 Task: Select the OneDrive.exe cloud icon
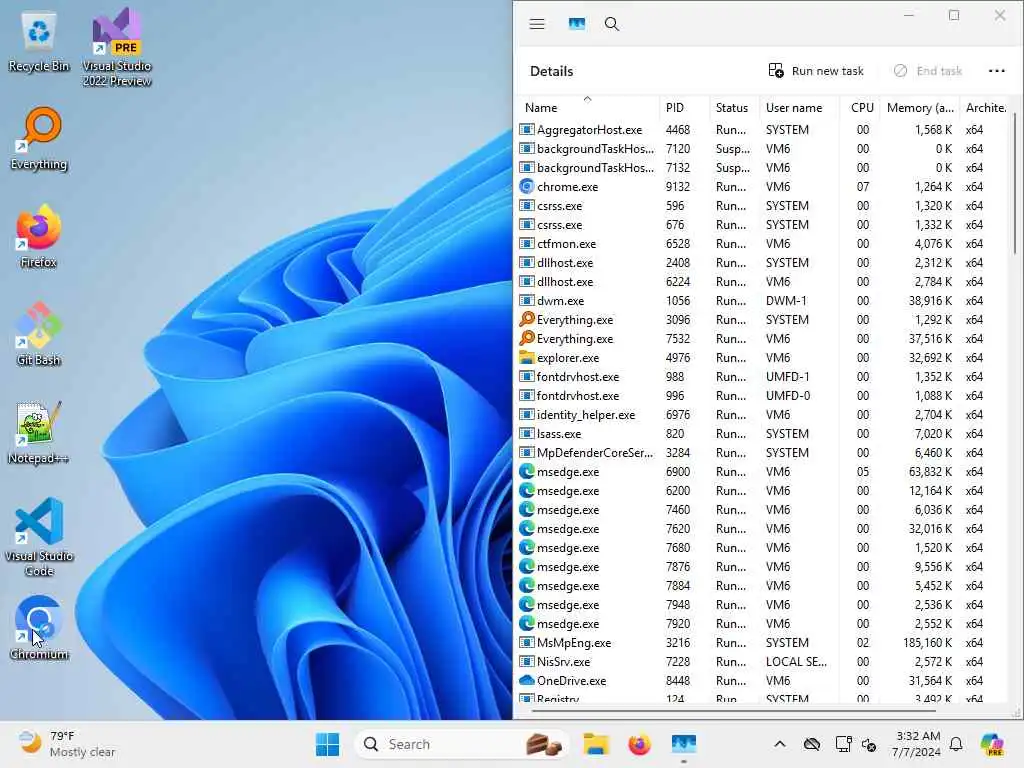click(526, 680)
